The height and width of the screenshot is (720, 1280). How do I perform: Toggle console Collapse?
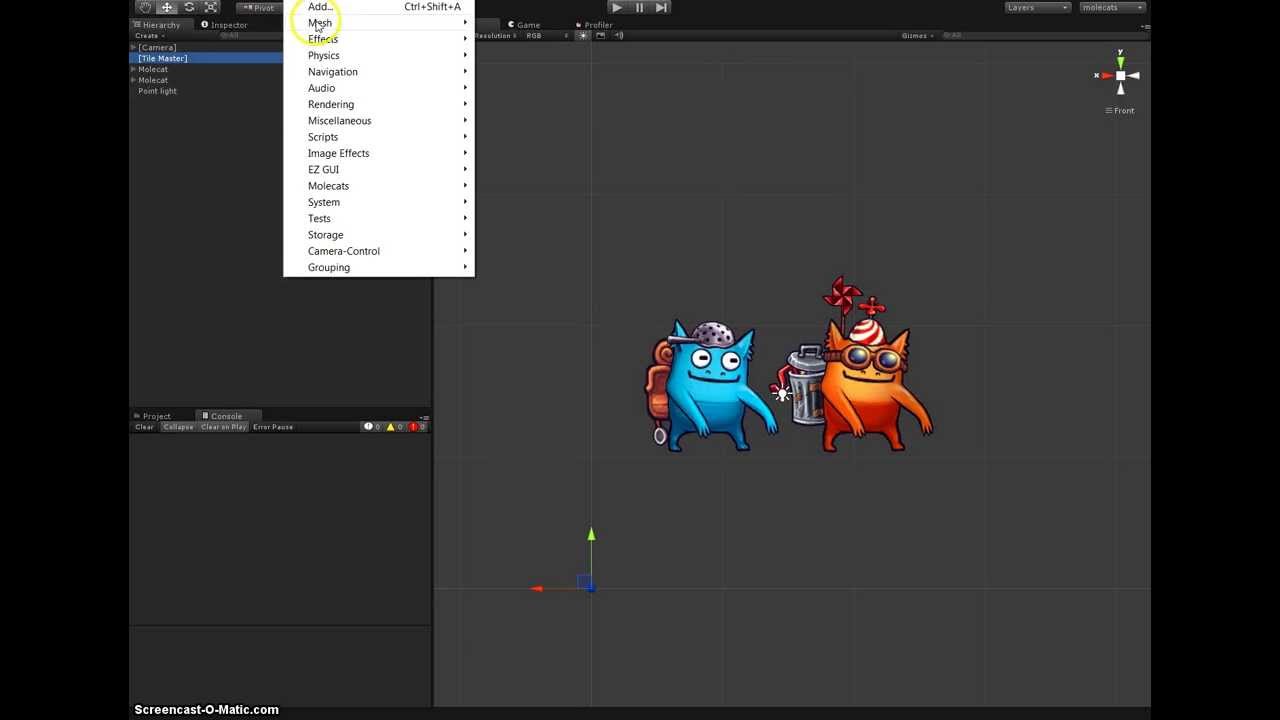[178, 427]
